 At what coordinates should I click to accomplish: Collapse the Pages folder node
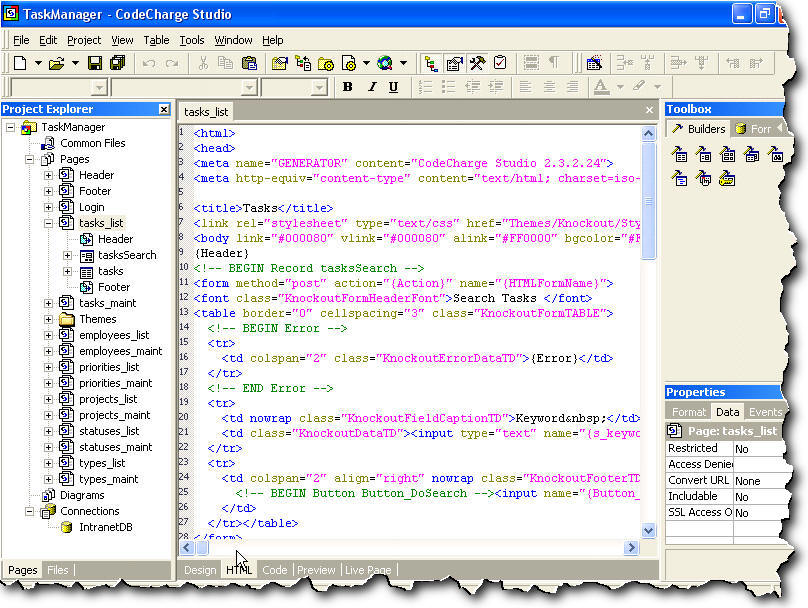[30, 159]
